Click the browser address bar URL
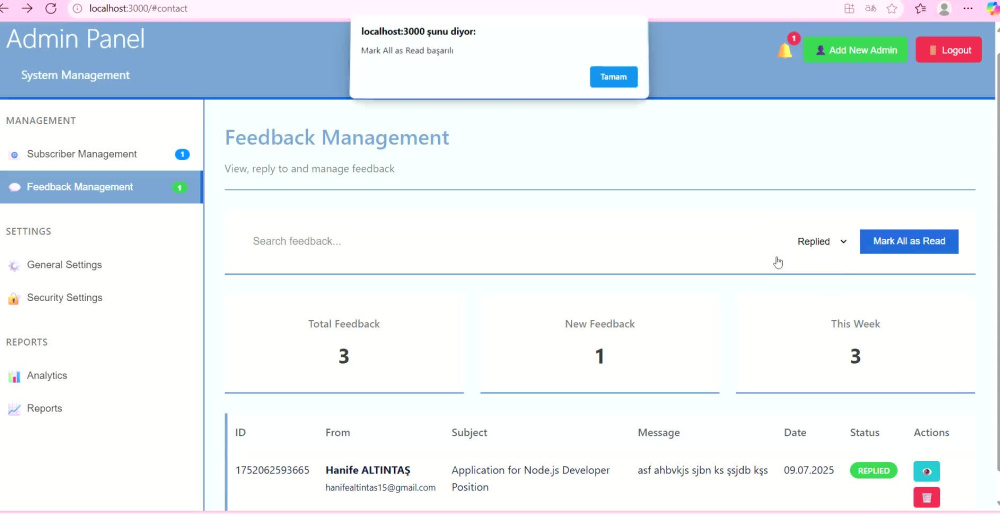The image size is (1000, 514). 138,9
